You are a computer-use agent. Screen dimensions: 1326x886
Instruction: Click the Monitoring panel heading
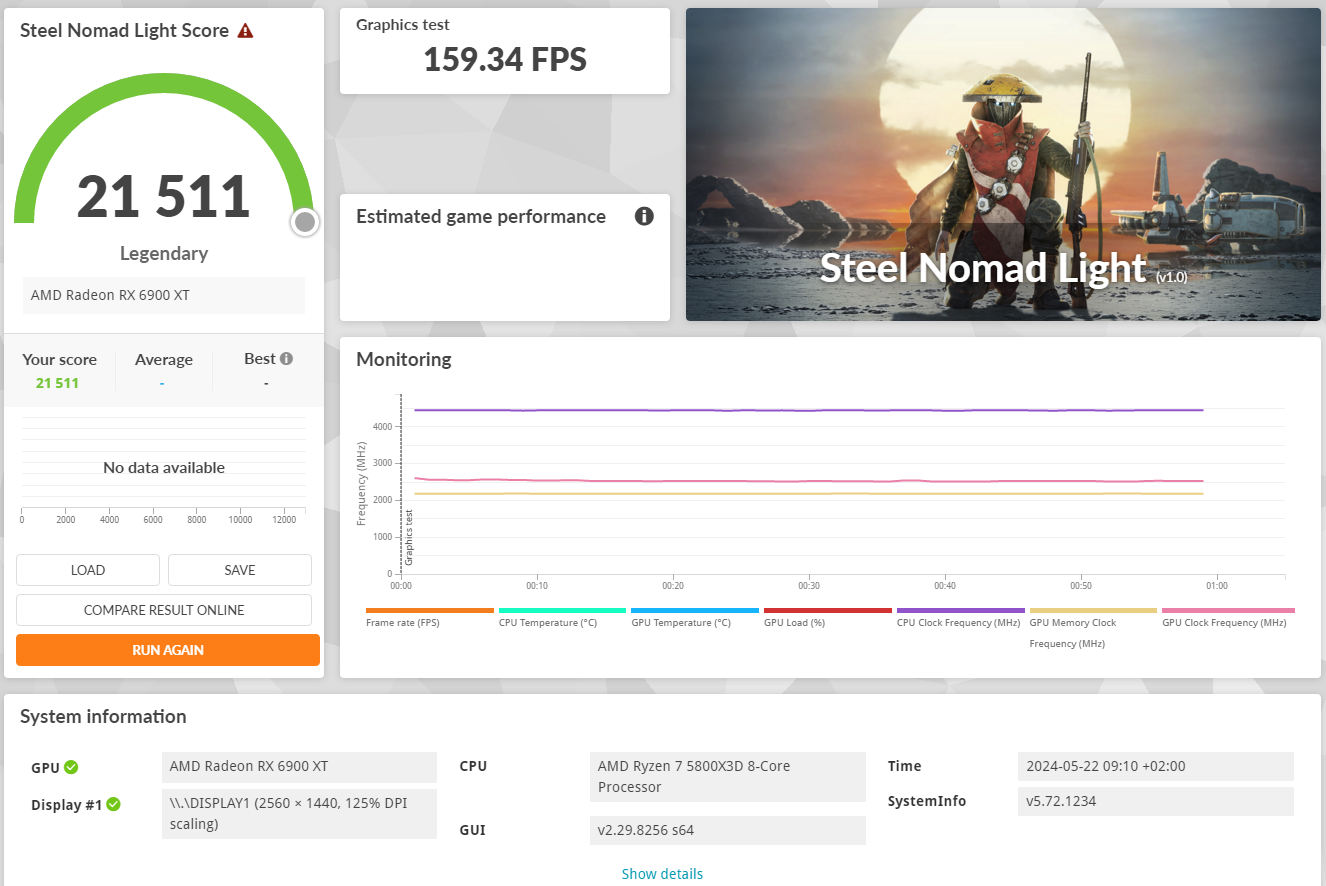pyautogui.click(x=404, y=359)
